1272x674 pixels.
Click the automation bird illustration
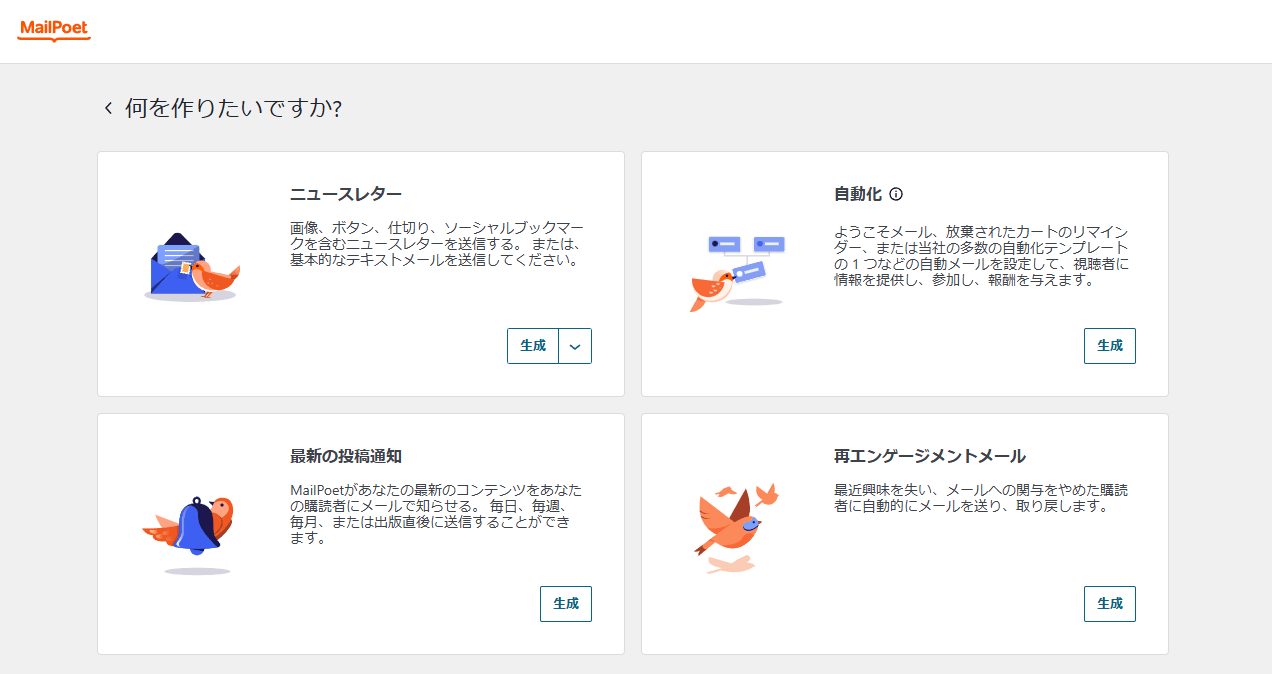(737, 272)
